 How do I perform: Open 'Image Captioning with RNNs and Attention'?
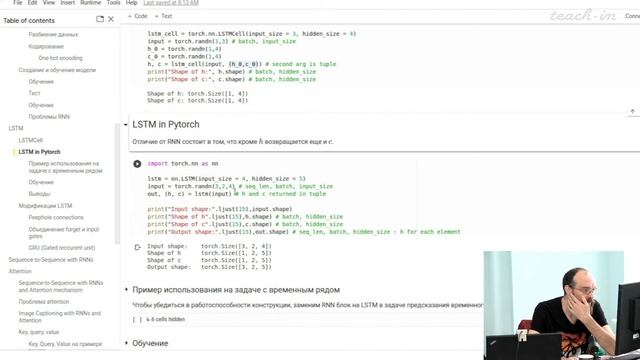tap(60, 317)
